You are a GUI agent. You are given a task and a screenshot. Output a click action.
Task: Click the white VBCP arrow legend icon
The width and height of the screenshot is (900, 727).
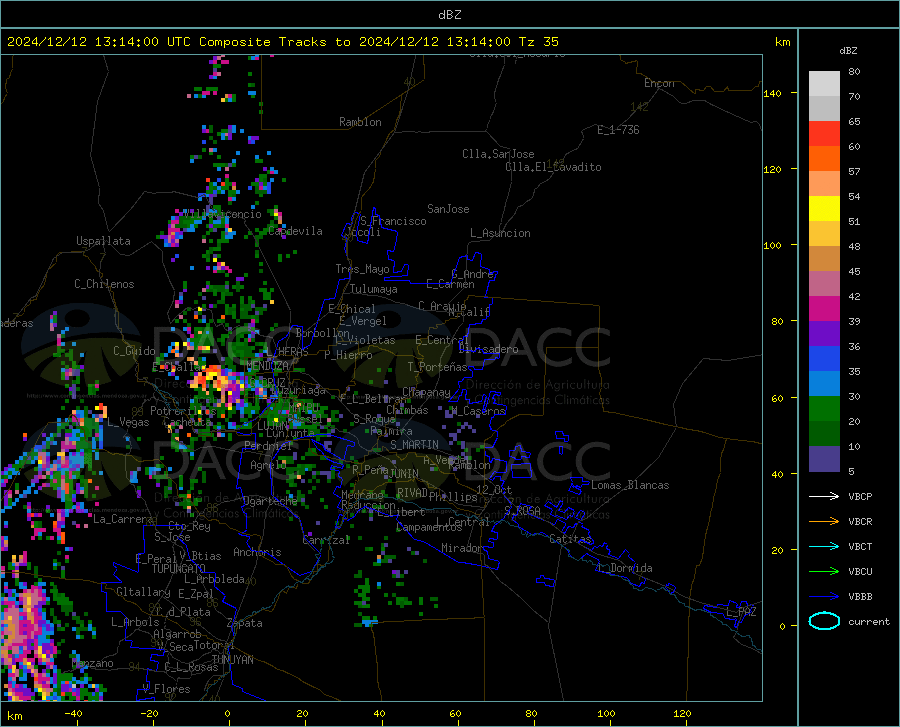pos(824,496)
